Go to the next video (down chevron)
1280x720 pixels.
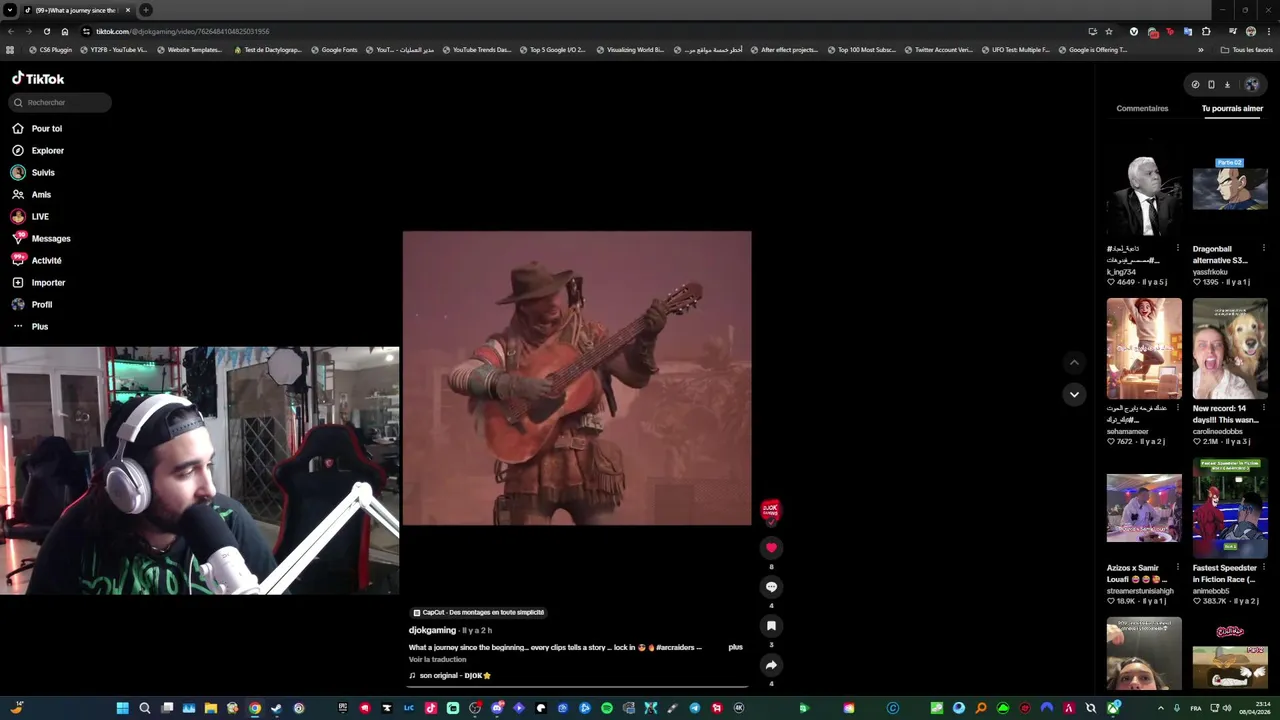(x=1074, y=394)
